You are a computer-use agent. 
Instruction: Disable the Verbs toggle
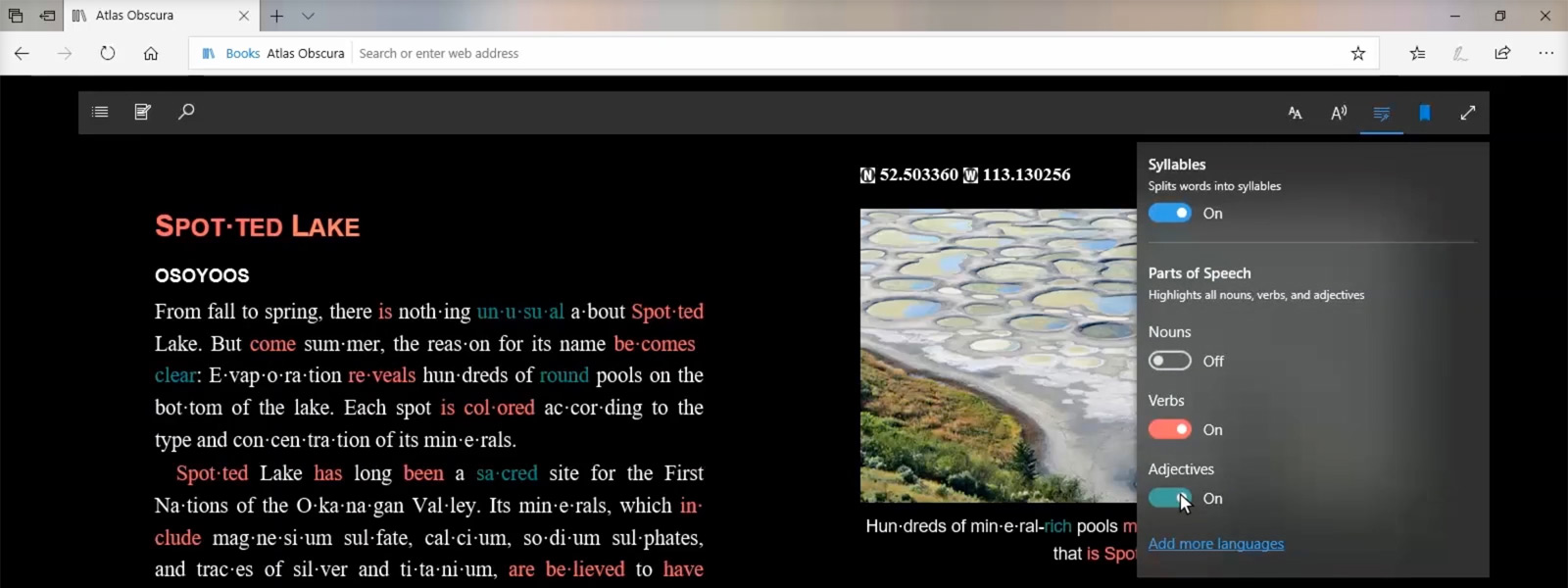point(1170,429)
